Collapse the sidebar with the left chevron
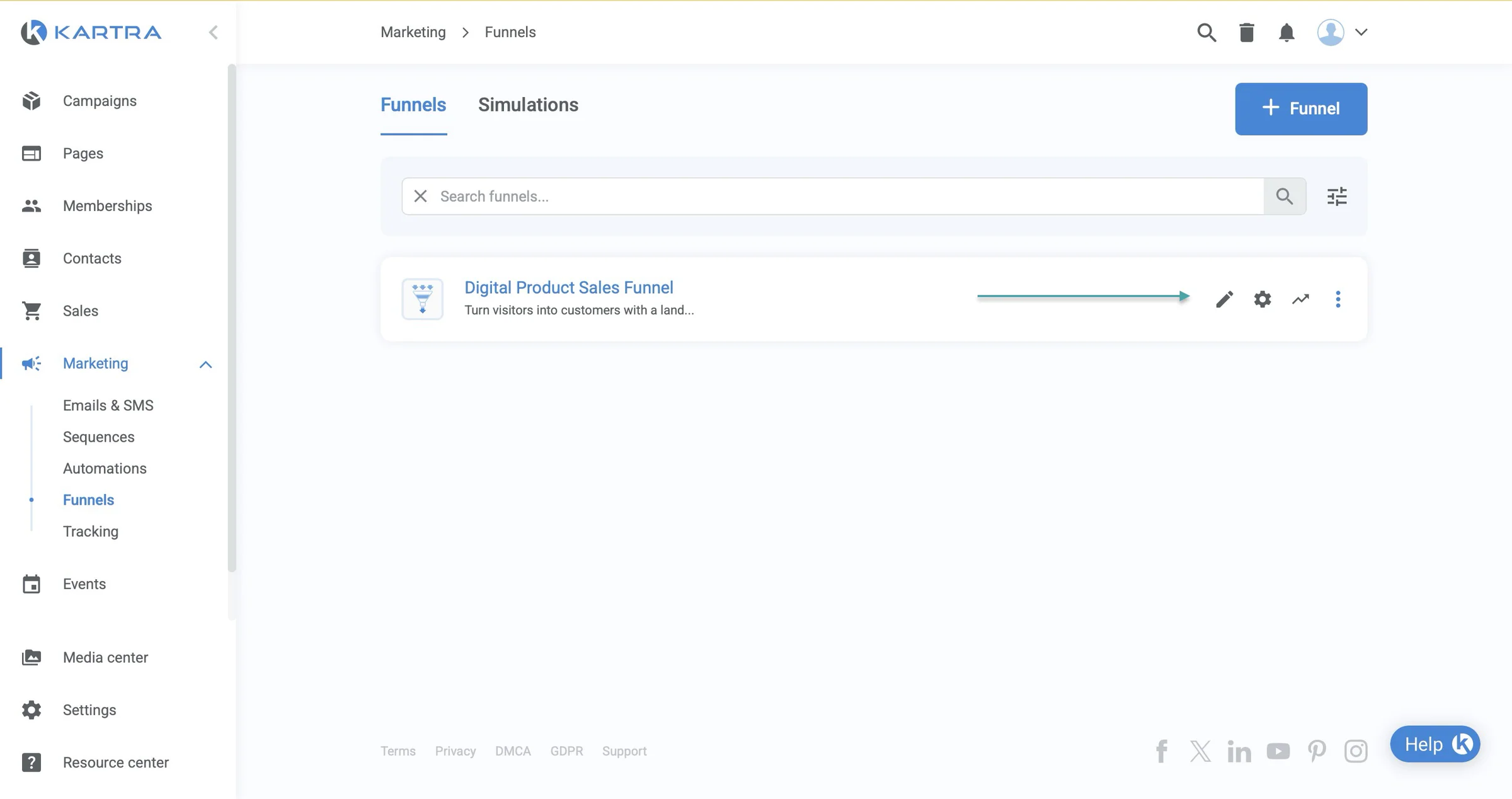 pyautogui.click(x=213, y=32)
